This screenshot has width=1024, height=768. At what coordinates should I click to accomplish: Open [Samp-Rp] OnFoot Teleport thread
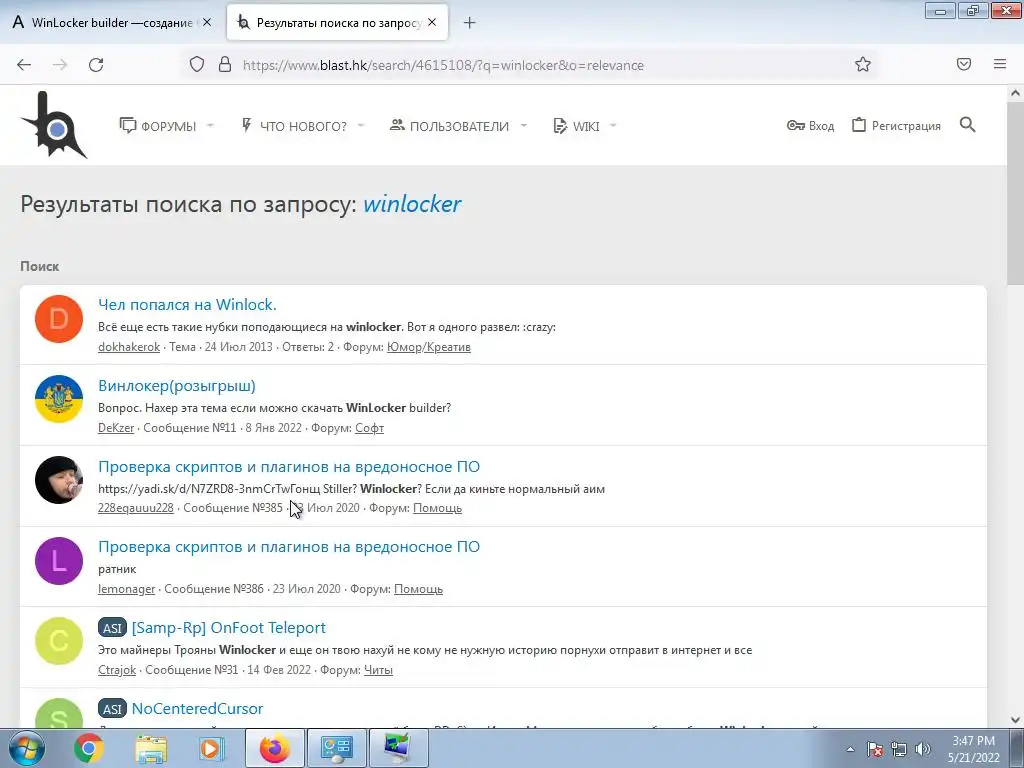[229, 628]
